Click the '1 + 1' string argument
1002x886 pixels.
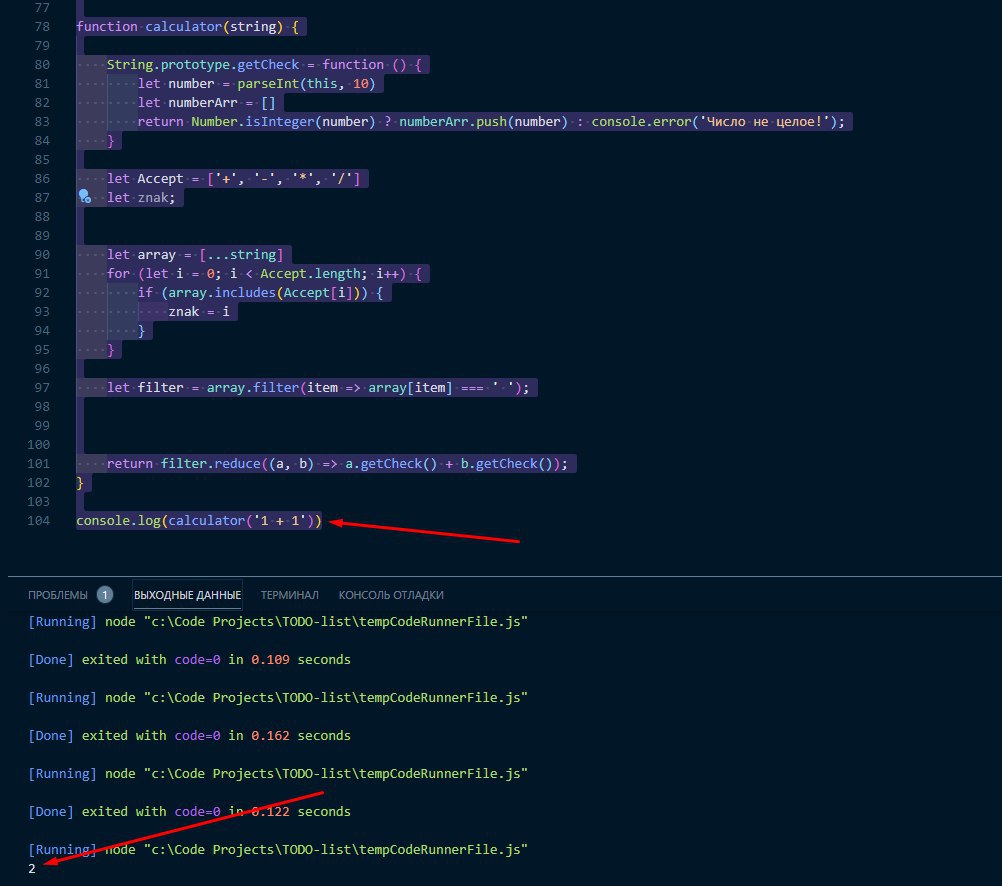(281, 520)
